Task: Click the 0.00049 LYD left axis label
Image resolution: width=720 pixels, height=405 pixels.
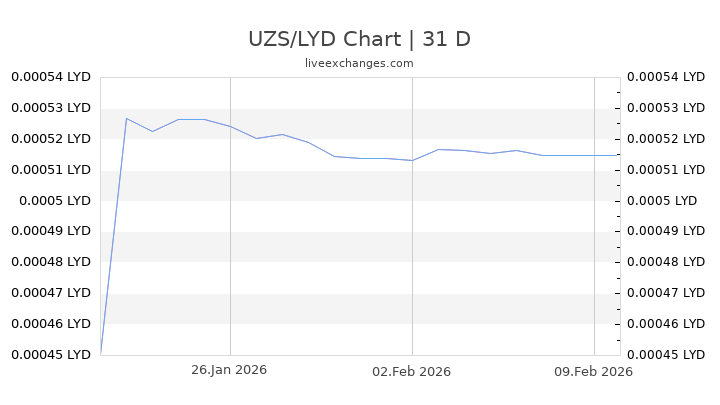Action: [x=51, y=231]
